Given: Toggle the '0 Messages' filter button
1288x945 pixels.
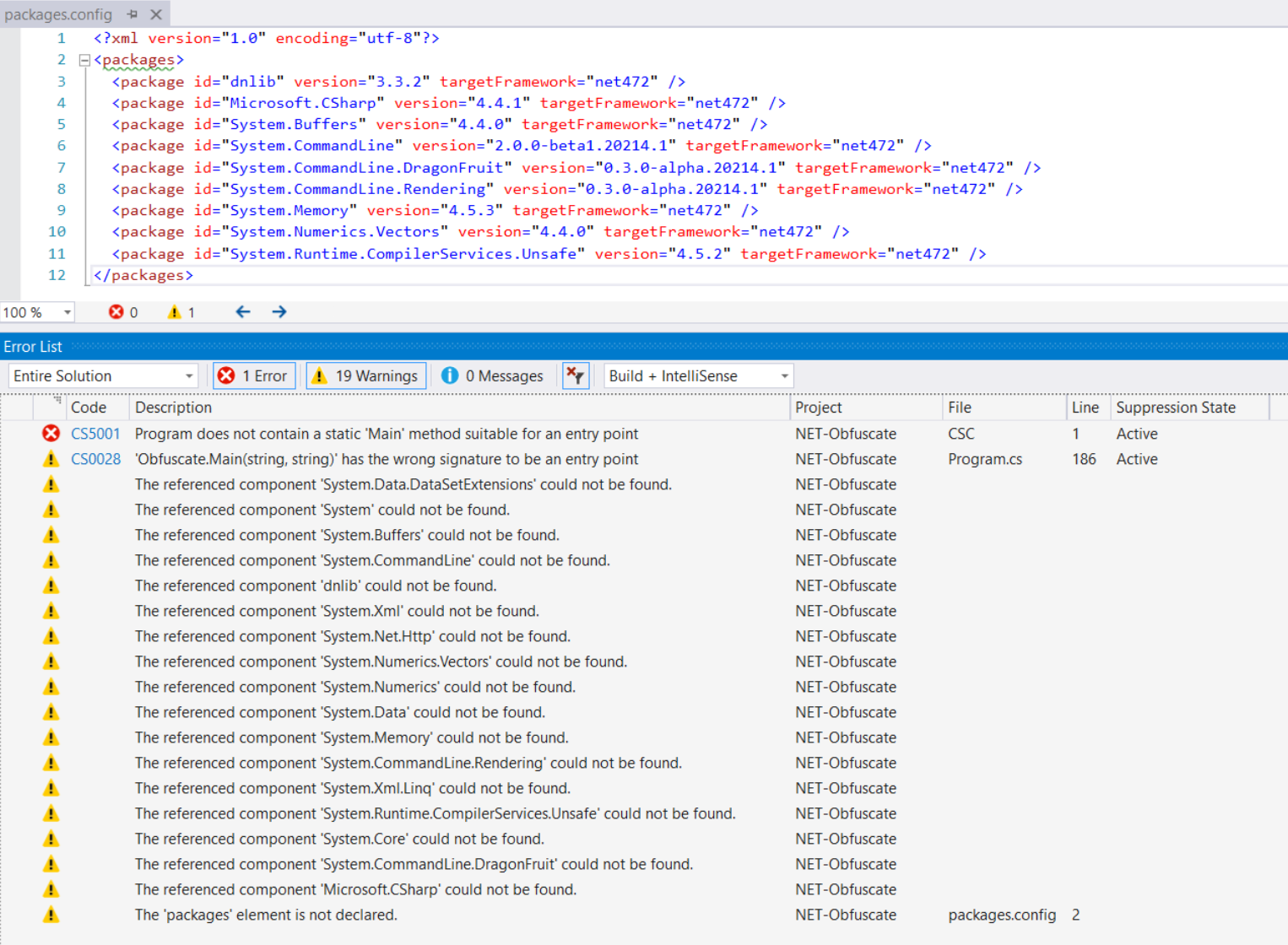Looking at the screenshot, I should point(492,375).
